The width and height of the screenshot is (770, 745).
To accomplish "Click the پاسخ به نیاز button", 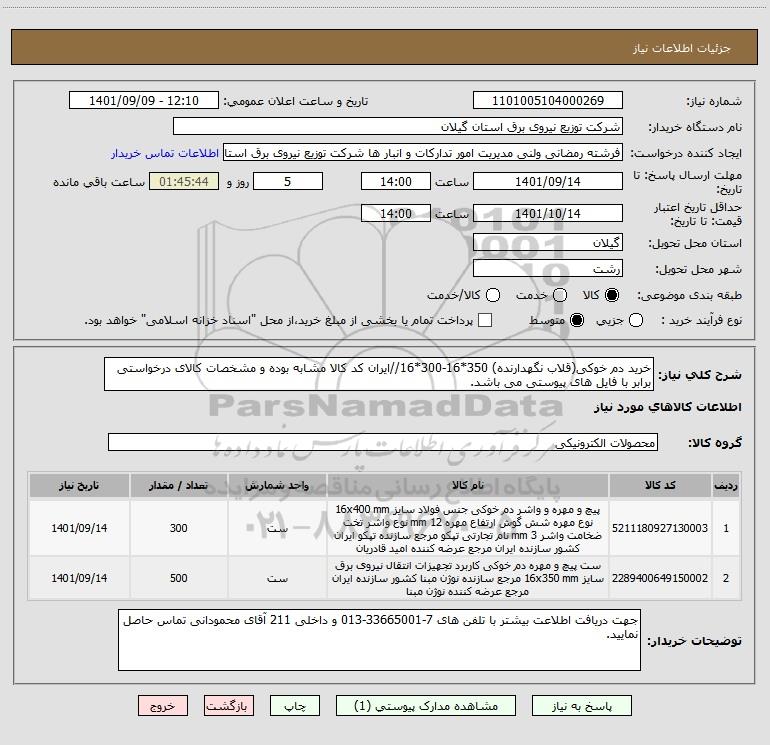I will (582, 706).
